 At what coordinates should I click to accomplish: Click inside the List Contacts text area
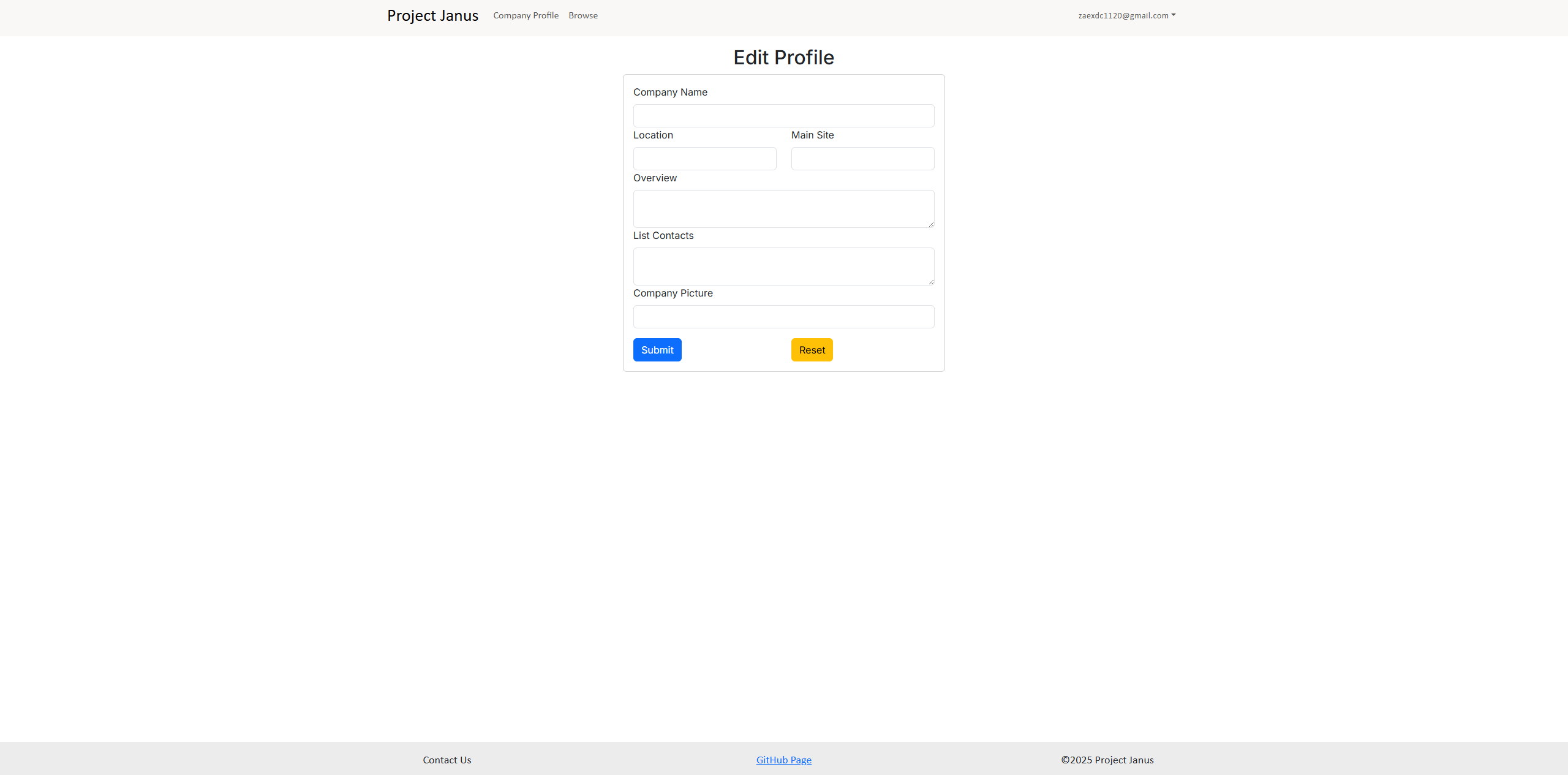pyautogui.click(x=783, y=267)
